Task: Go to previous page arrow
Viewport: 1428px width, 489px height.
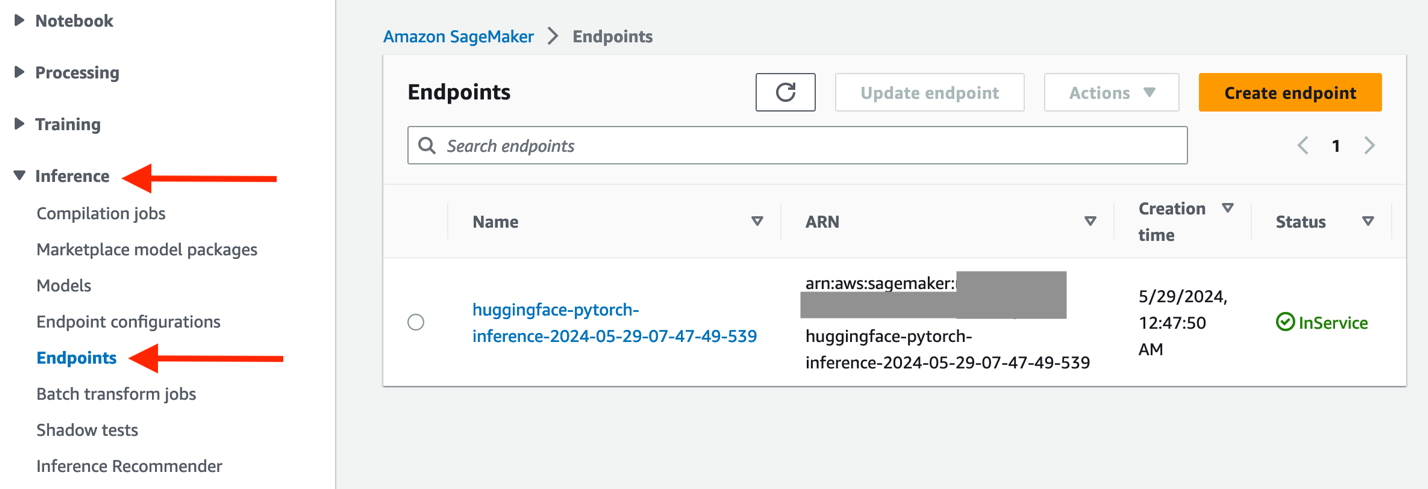Action: pyautogui.click(x=1303, y=146)
